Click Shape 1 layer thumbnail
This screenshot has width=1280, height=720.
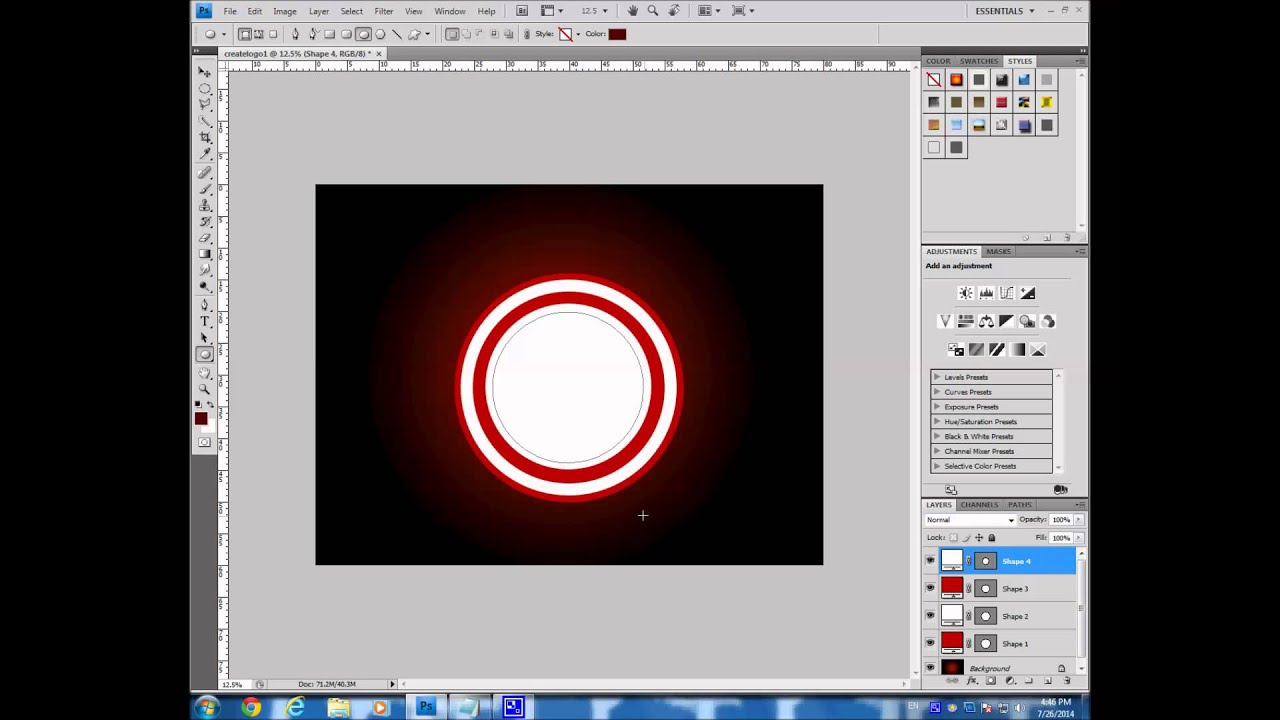coord(952,643)
